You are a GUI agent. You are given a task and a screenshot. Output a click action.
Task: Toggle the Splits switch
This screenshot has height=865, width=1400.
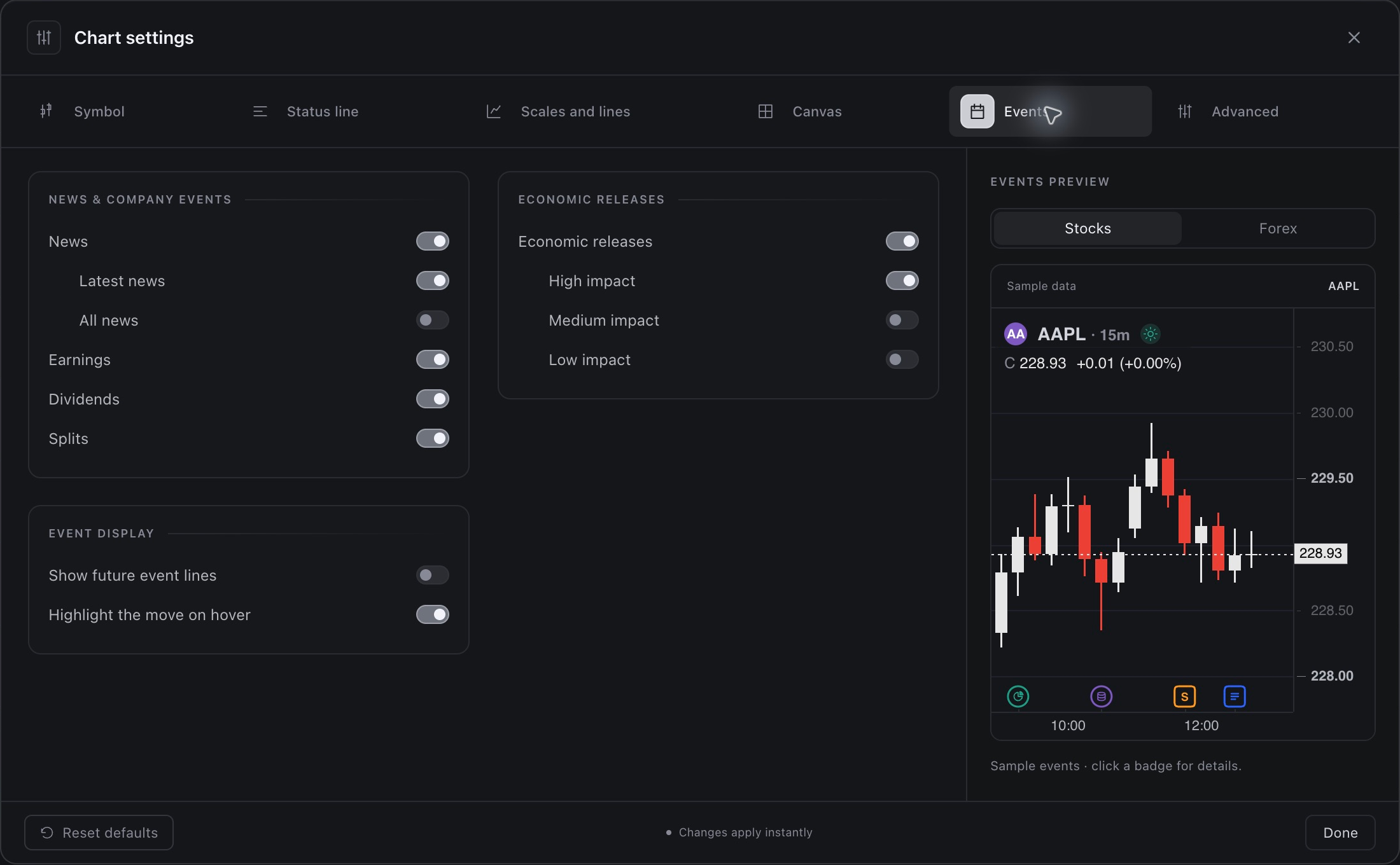[433, 438]
